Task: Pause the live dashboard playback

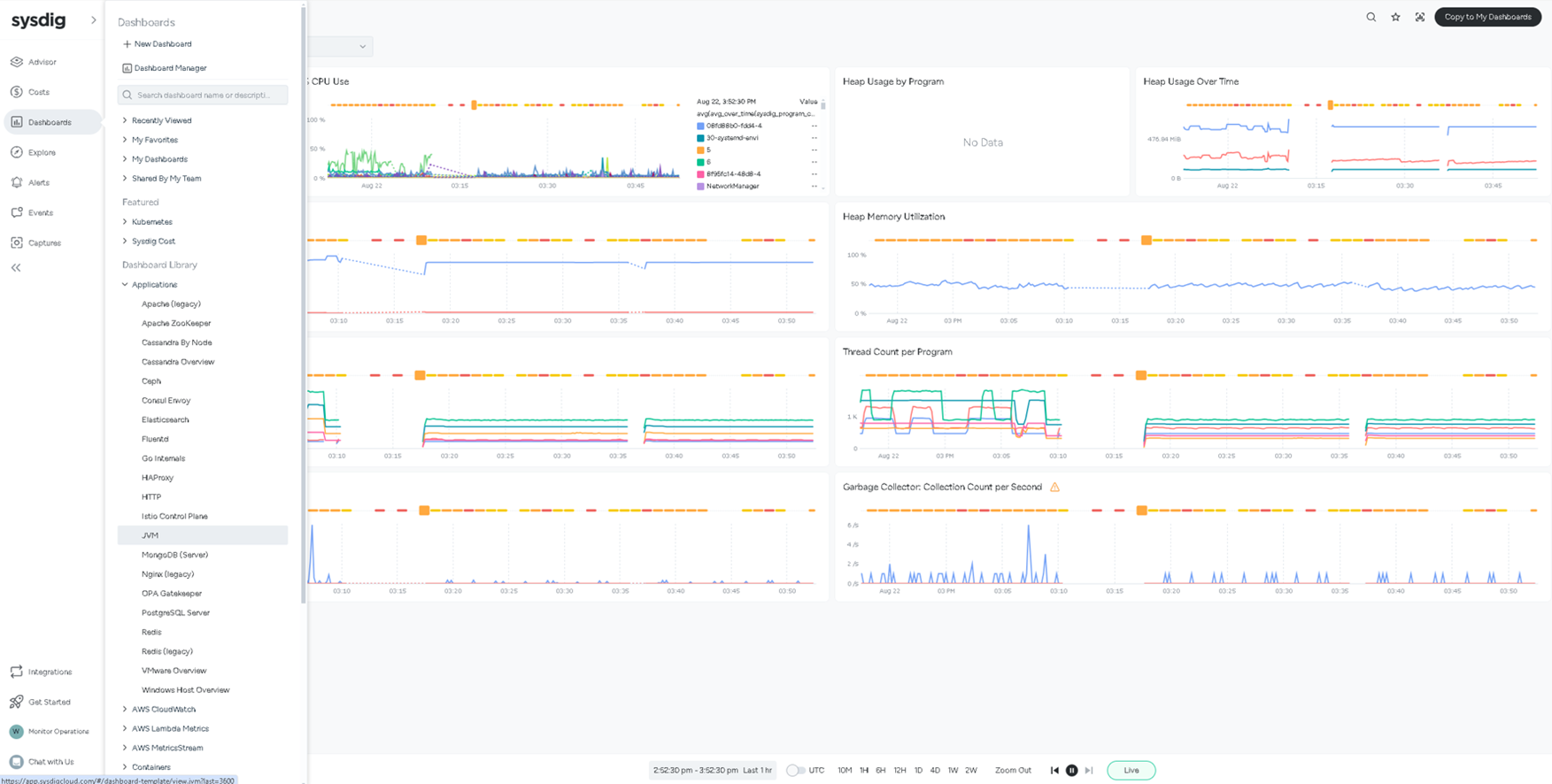Action: coord(1071,770)
